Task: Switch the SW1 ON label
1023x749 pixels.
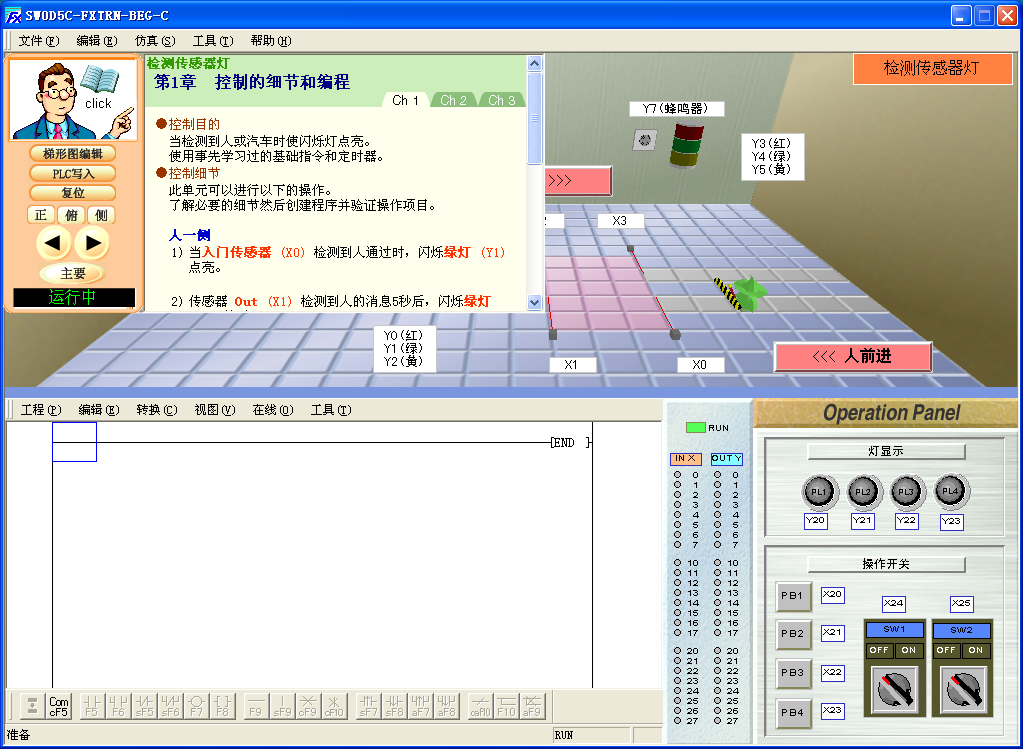Action: tap(909, 650)
